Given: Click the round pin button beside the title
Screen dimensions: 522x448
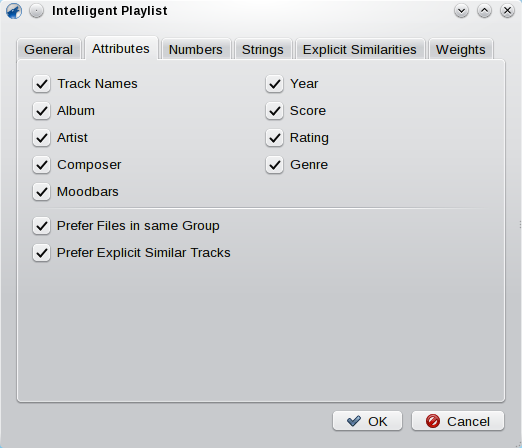Looking at the screenshot, I should (x=36, y=11).
